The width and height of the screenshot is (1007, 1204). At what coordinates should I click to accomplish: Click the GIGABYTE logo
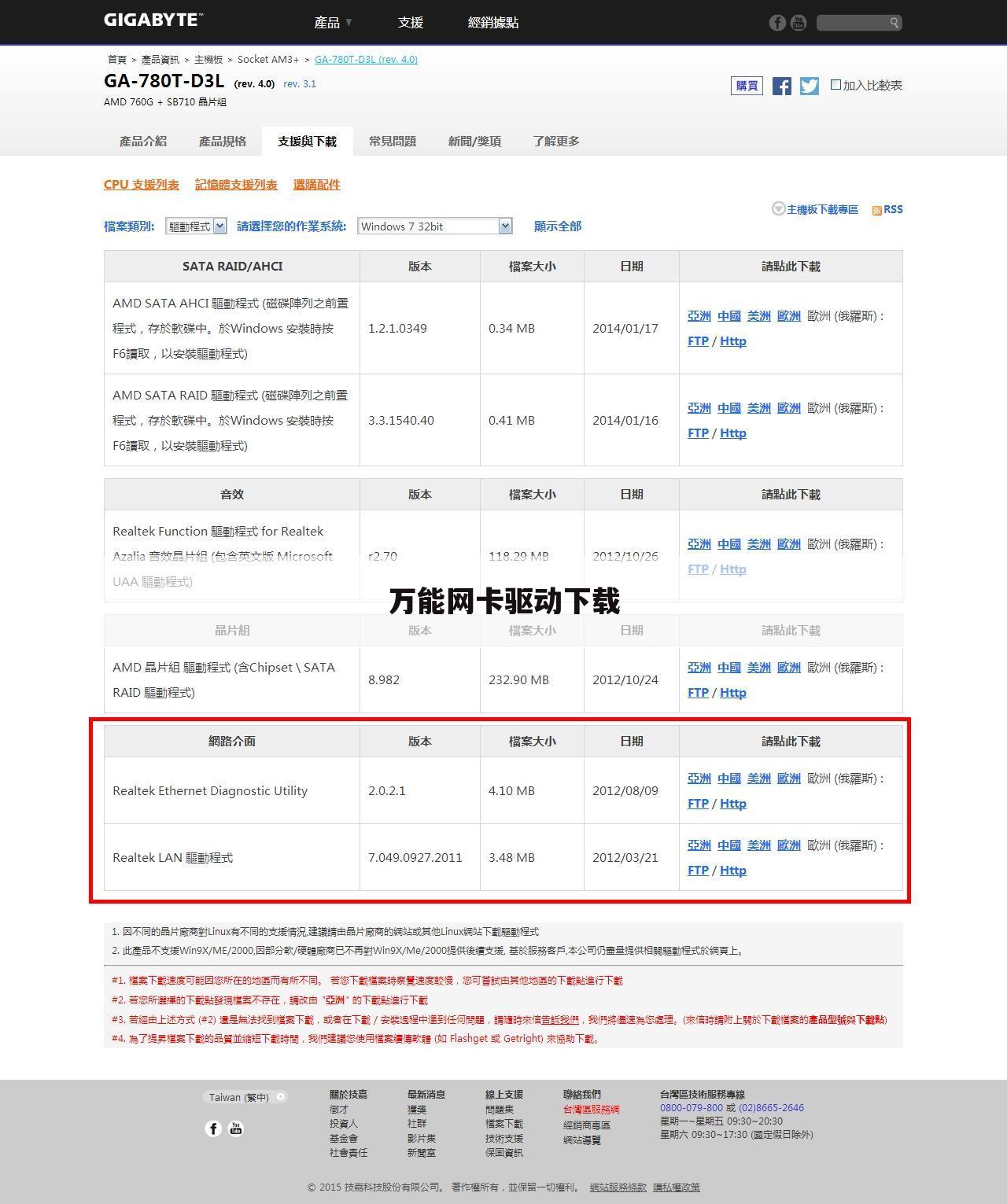pyautogui.click(x=153, y=20)
